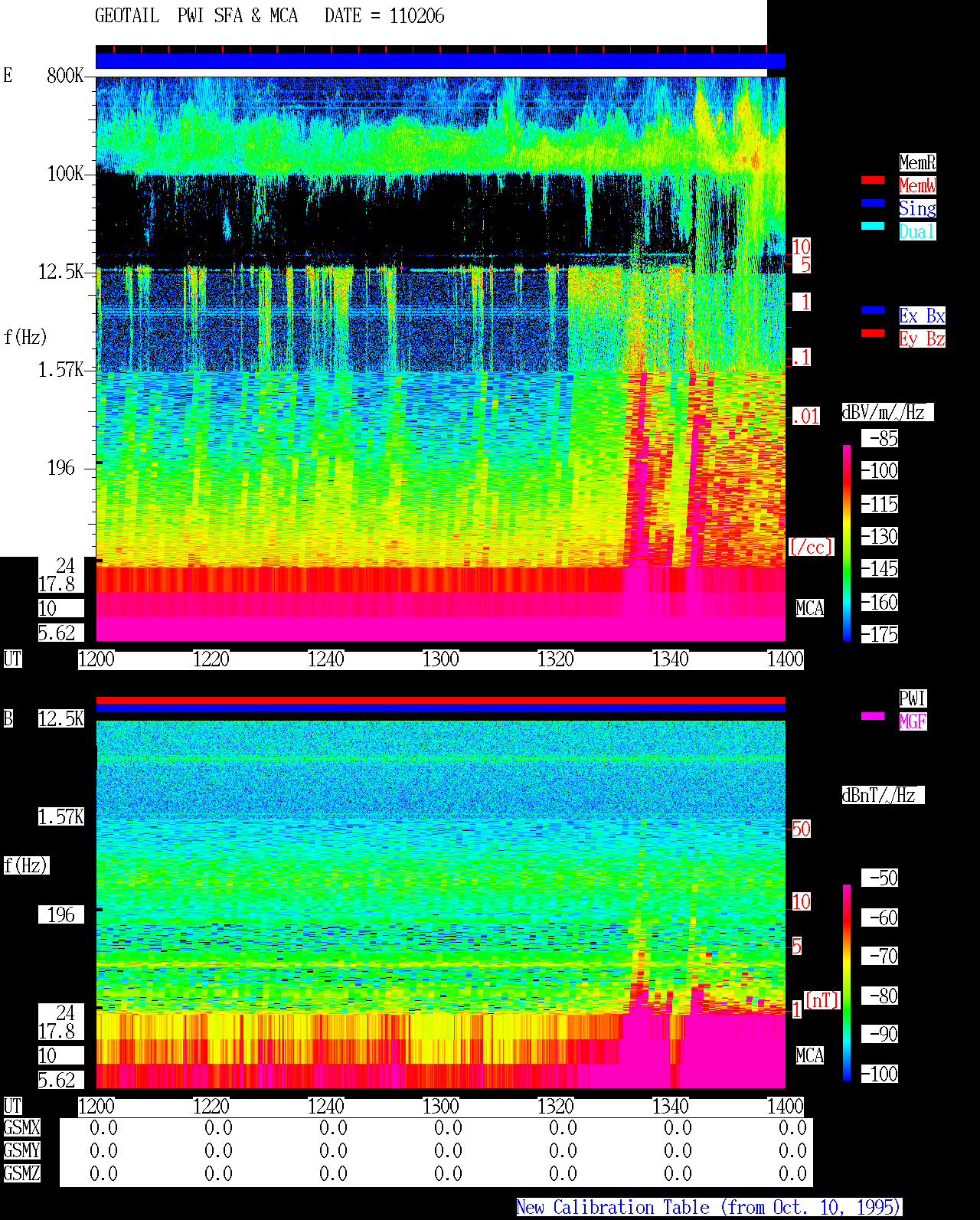Click the -160 color scale value

(880, 602)
